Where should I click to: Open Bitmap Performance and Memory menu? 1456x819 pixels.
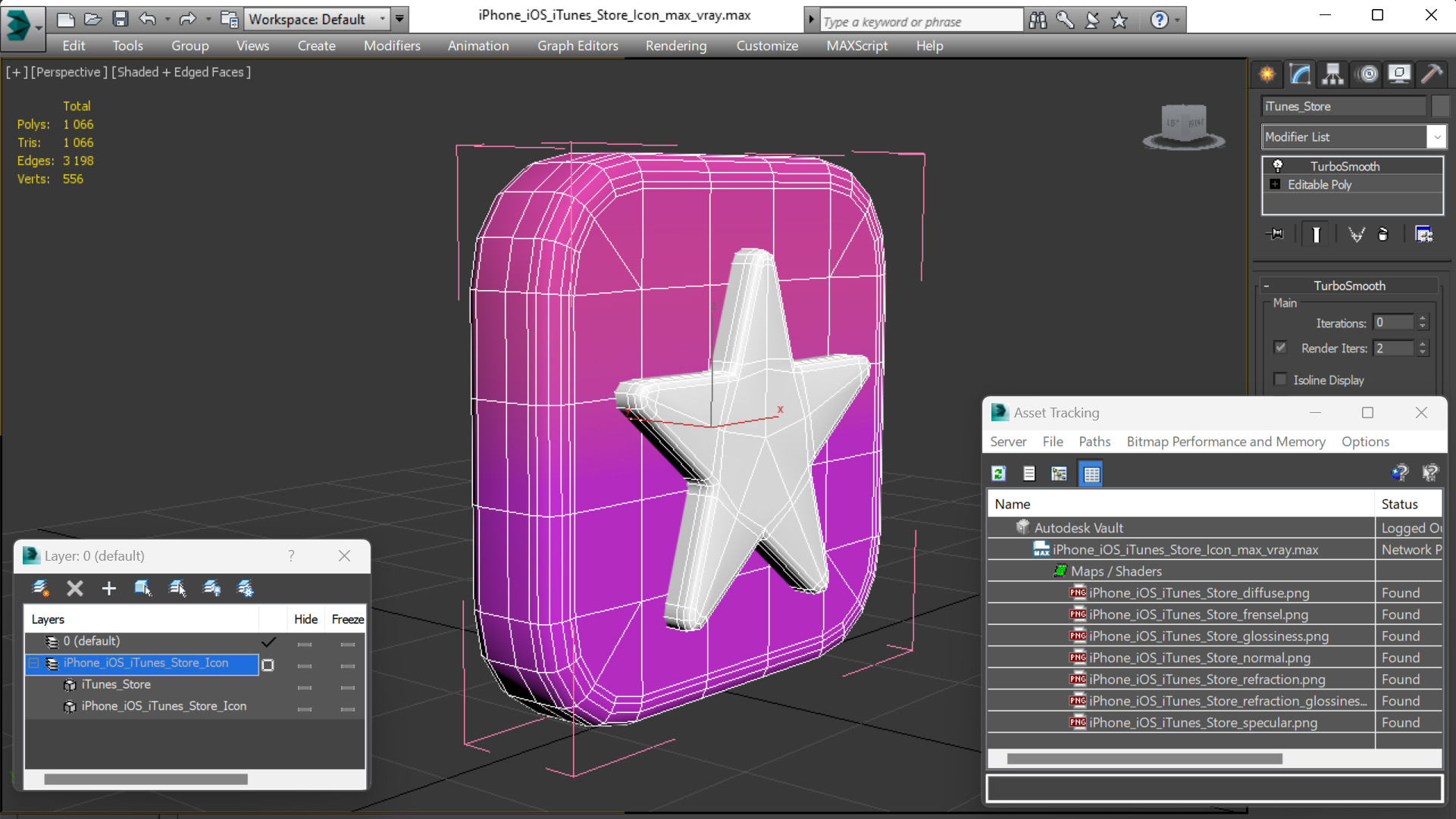point(1226,441)
